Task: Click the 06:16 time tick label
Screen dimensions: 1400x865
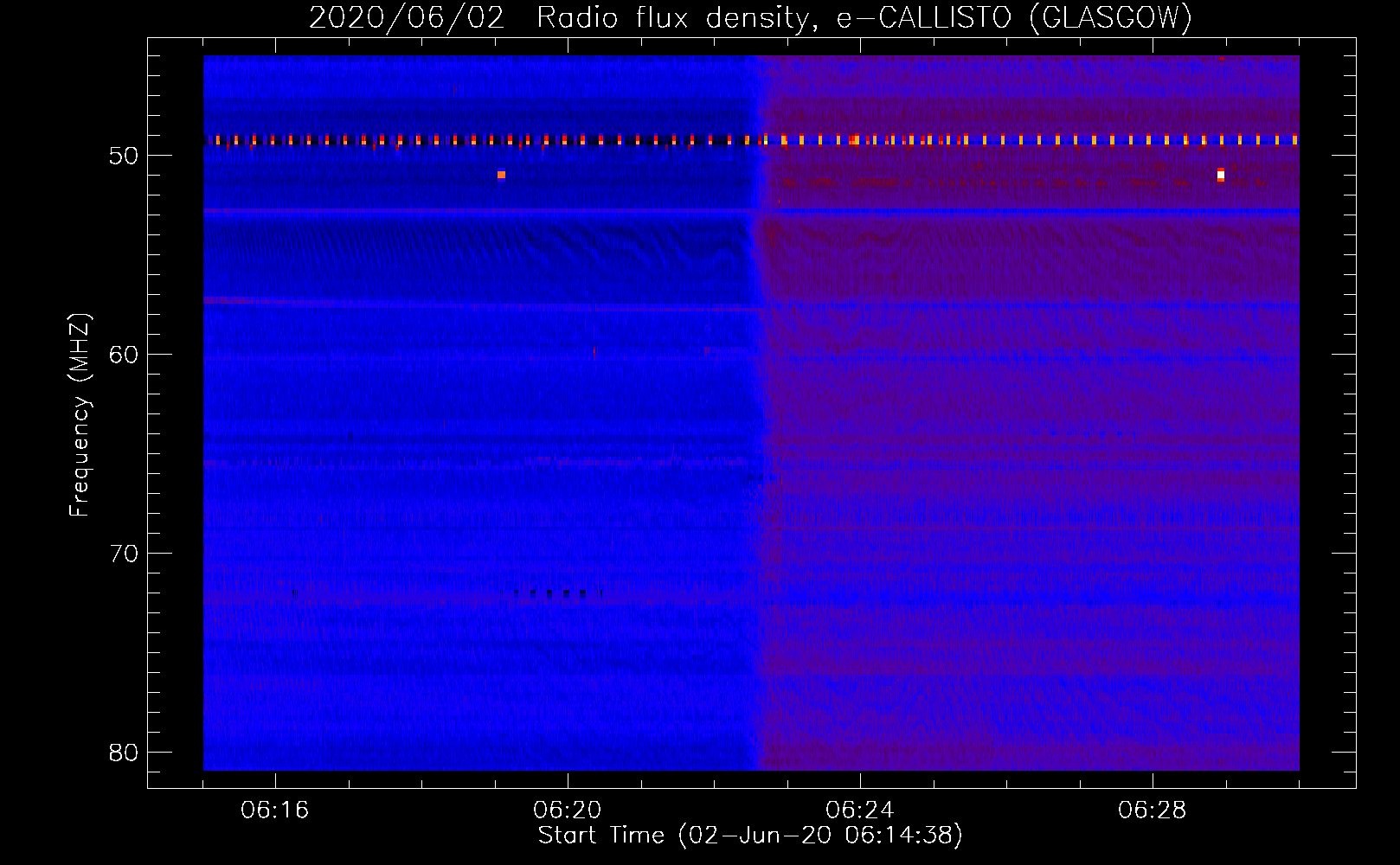Action: pos(275,811)
